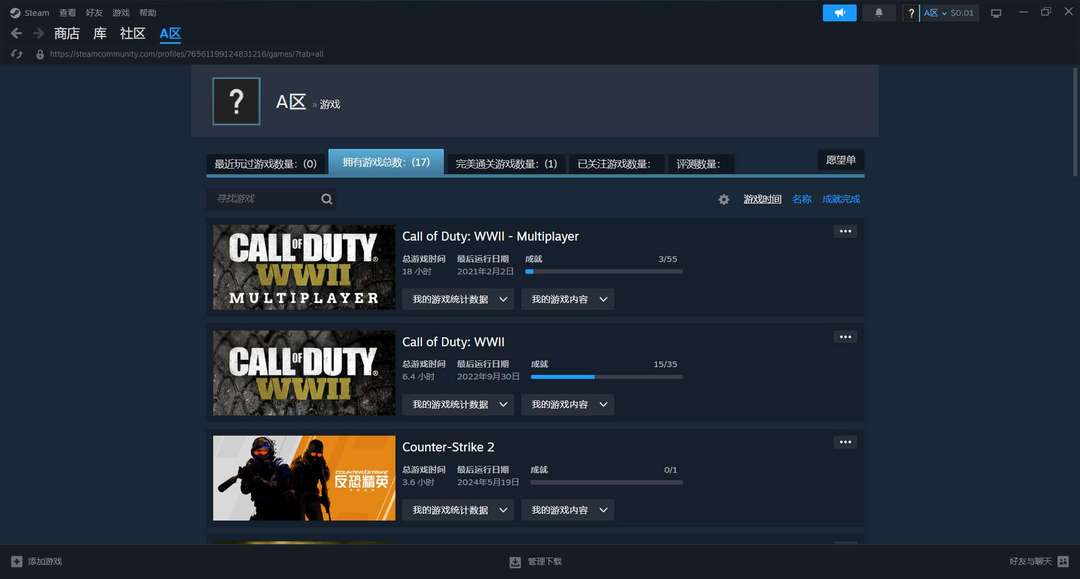
Task: Expand game stats dropdown for Counter-Strike 2
Action: (458, 510)
